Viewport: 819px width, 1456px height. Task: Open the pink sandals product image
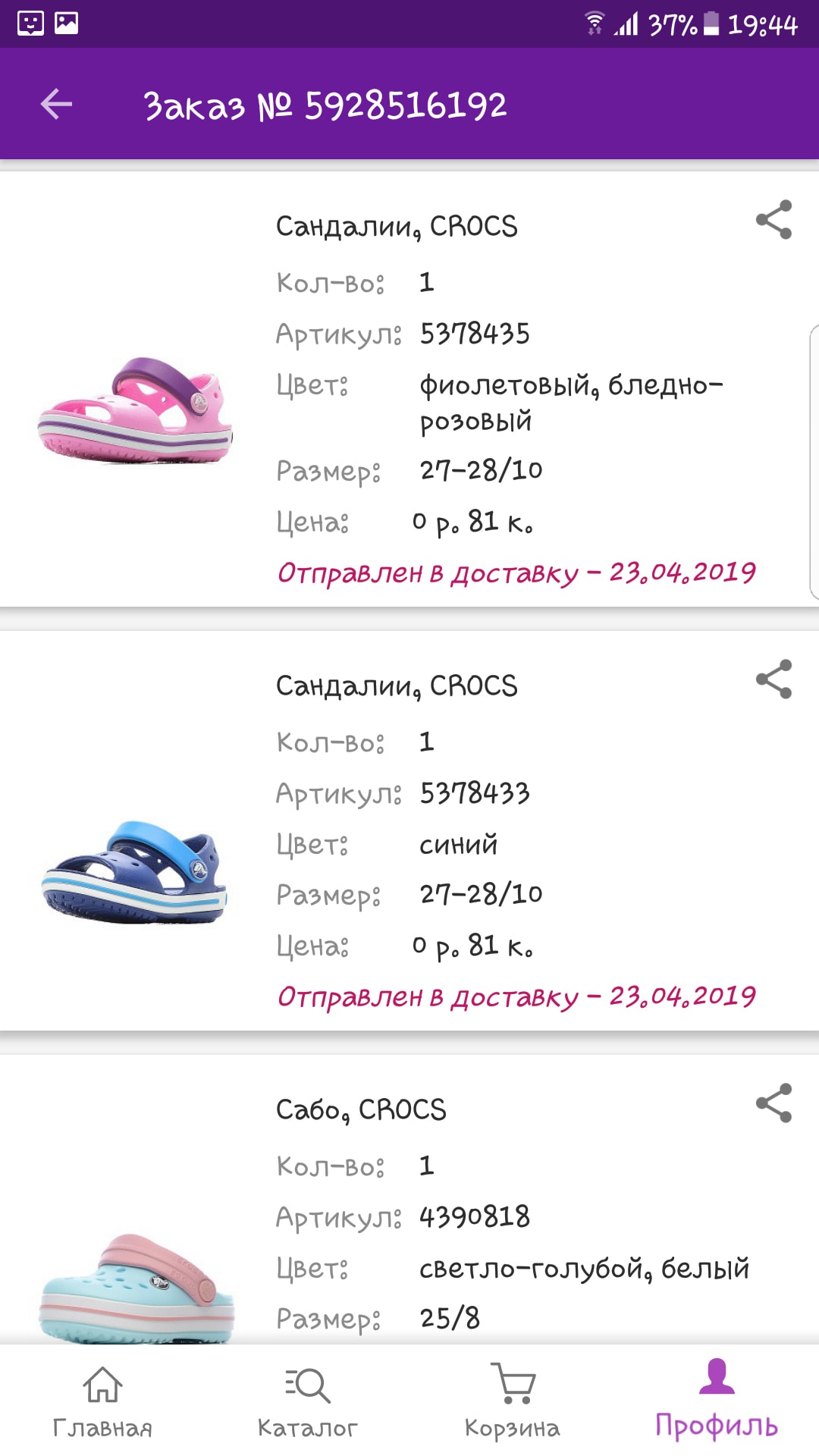(x=136, y=409)
